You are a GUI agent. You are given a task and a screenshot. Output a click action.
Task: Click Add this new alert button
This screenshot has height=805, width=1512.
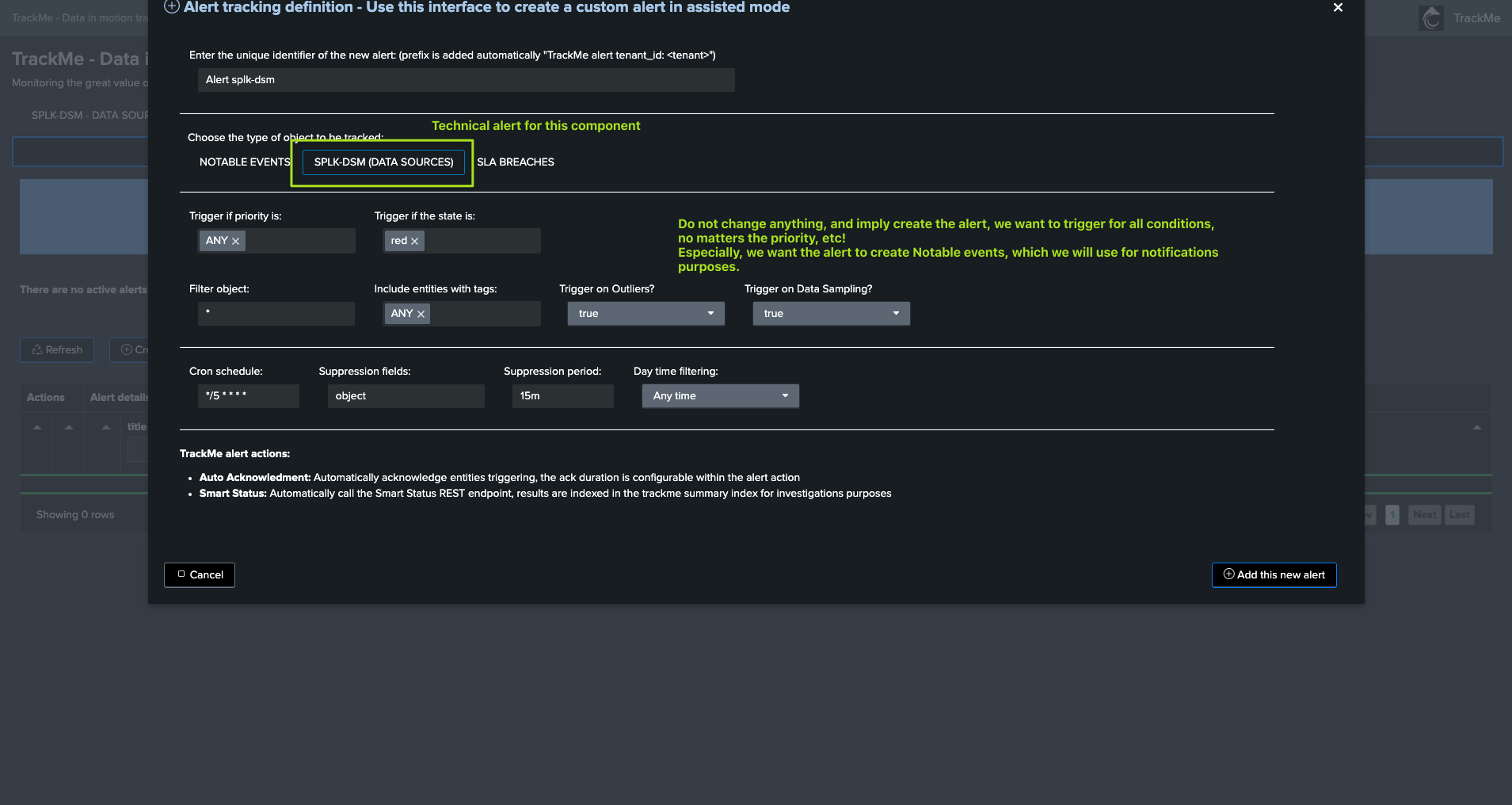pyautogui.click(x=1274, y=575)
